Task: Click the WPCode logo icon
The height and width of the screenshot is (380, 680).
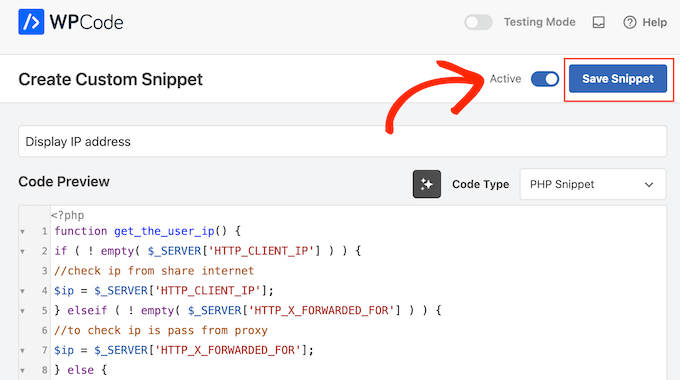Action: [31, 22]
